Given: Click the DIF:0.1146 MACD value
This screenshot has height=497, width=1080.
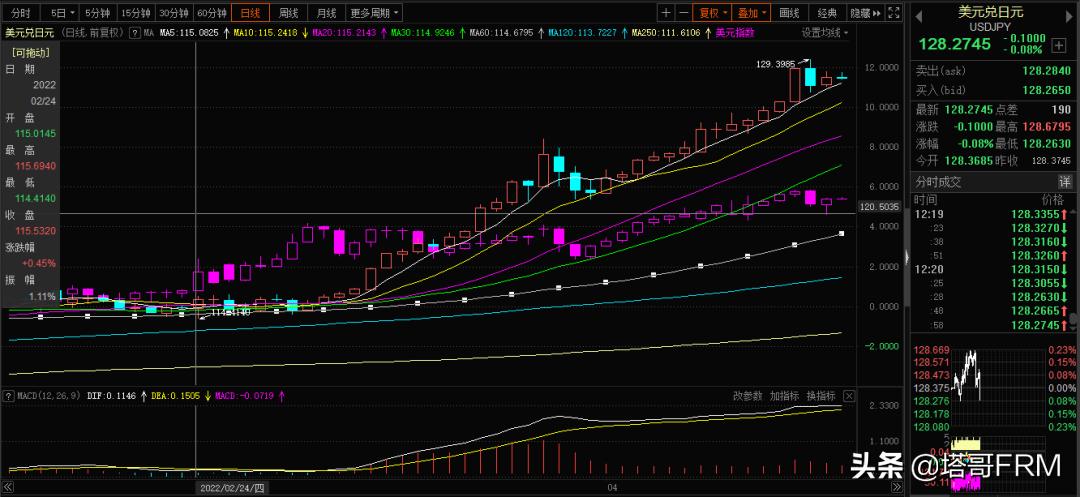Looking at the screenshot, I should pos(111,396).
